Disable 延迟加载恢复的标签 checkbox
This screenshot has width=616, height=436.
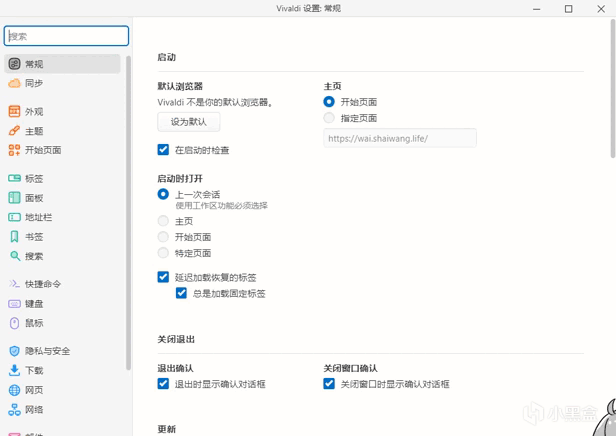[163, 277]
